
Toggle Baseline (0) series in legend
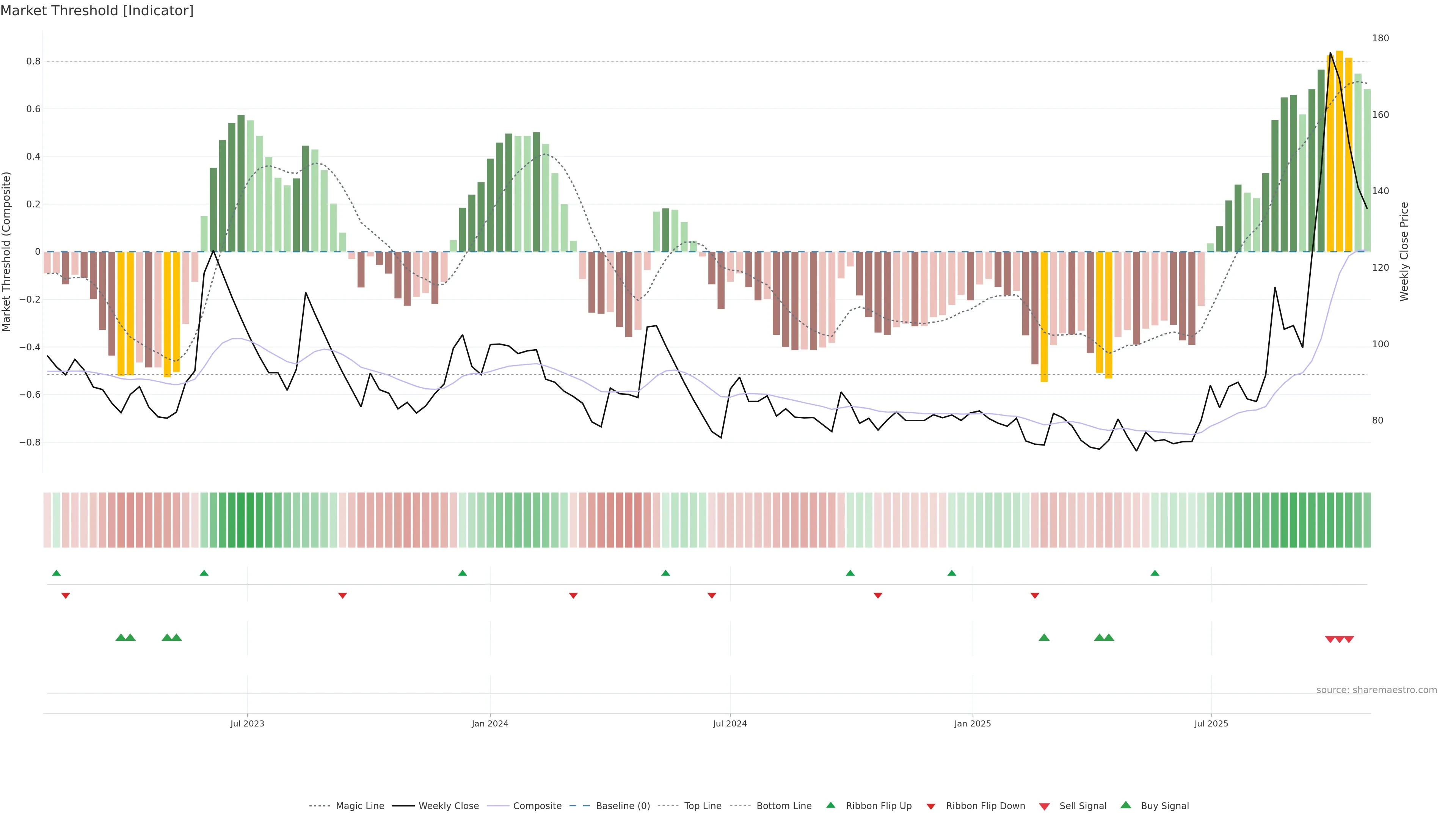[x=623, y=806]
